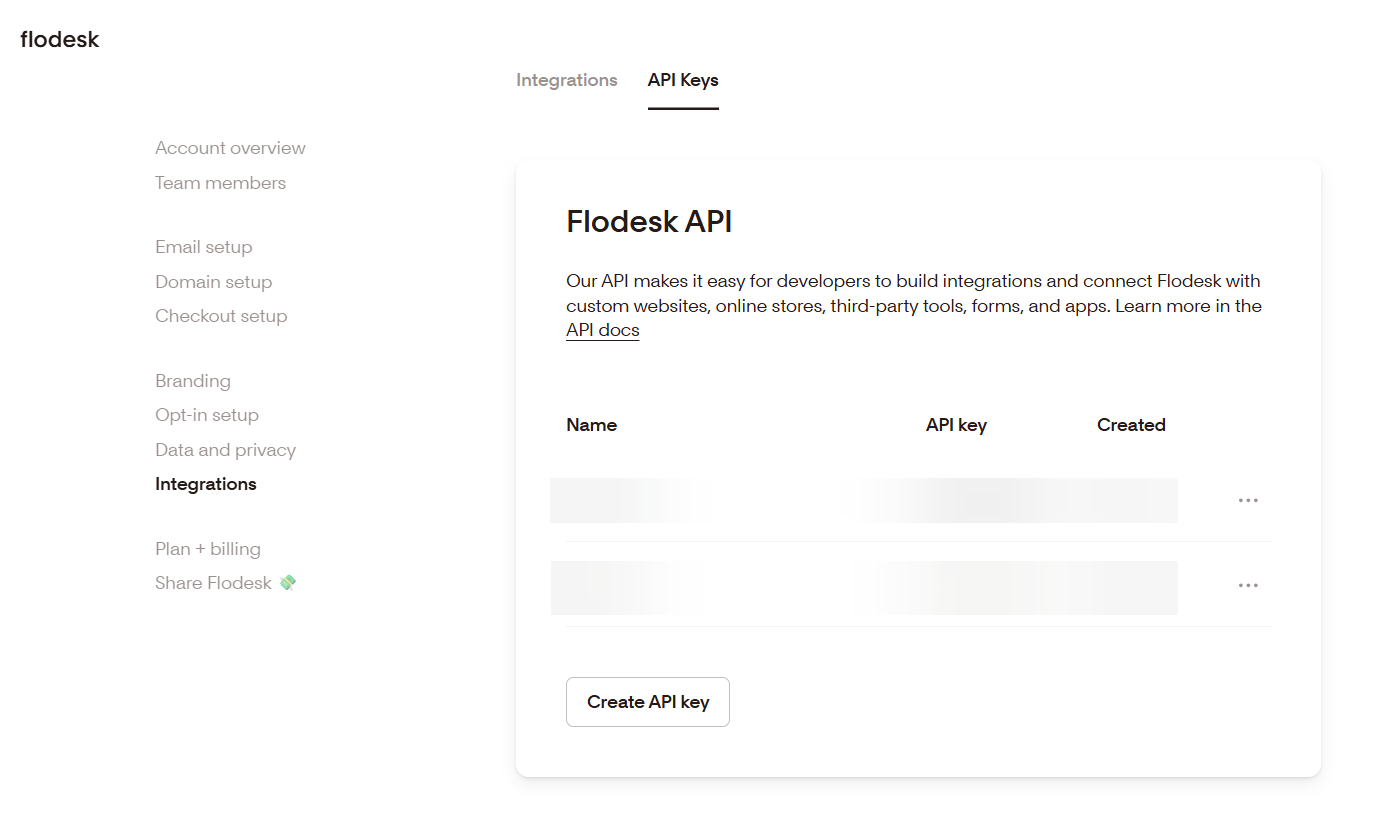Switch to the Integrations top tab
The image size is (1396, 819).
566,80
